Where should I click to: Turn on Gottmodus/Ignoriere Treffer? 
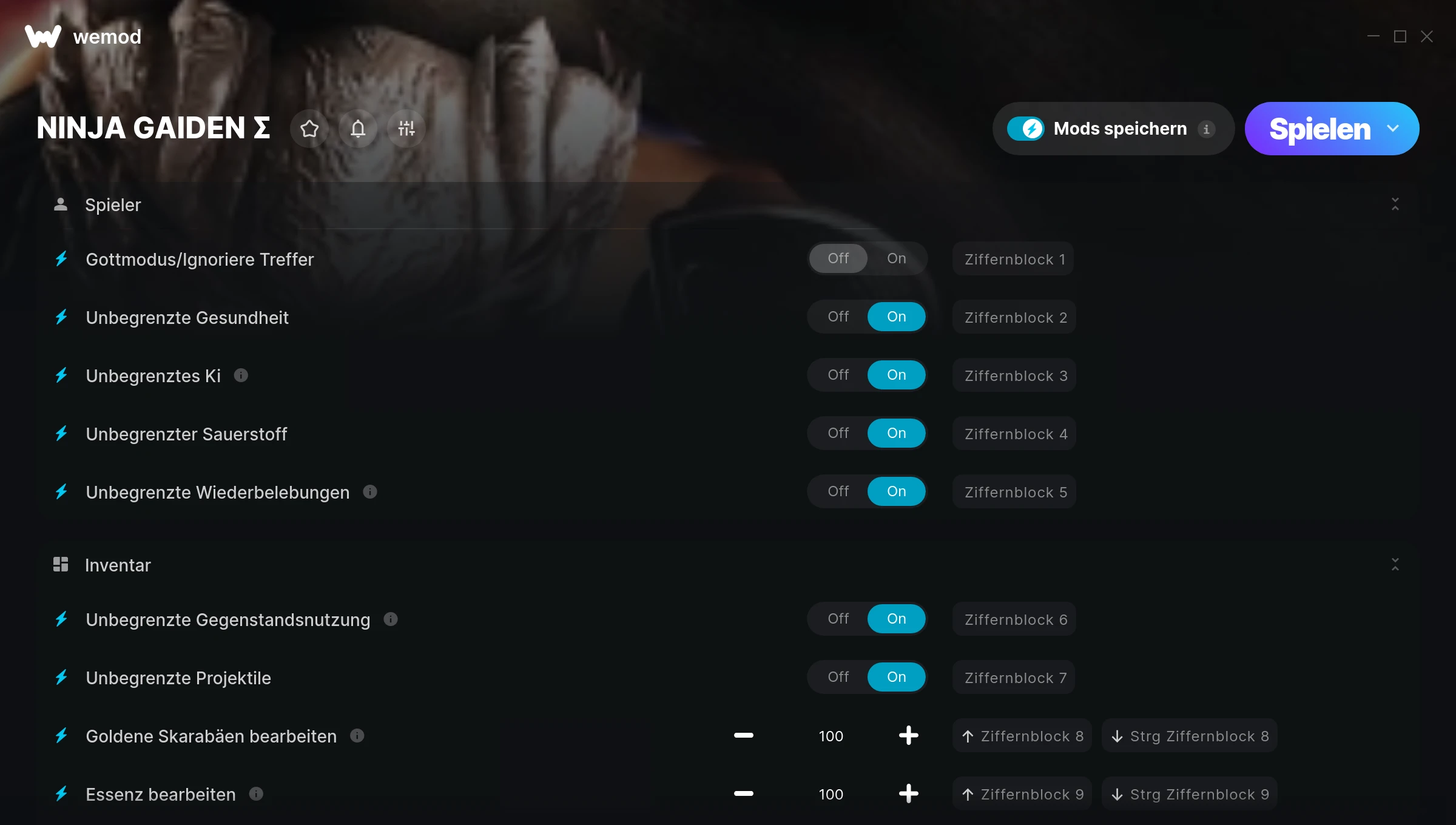pyautogui.click(x=896, y=258)
